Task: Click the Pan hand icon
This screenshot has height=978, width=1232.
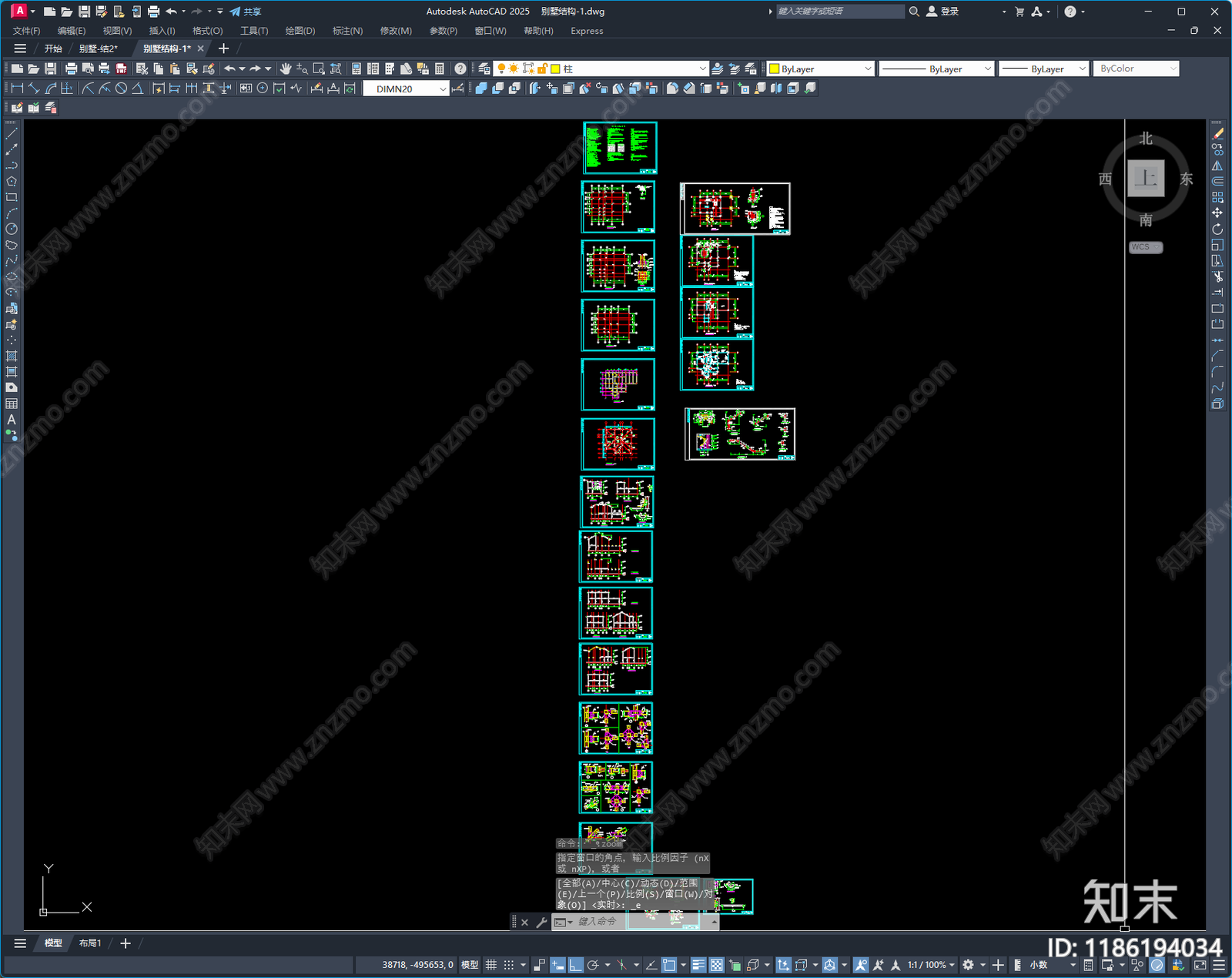Action: click(286, 69)
